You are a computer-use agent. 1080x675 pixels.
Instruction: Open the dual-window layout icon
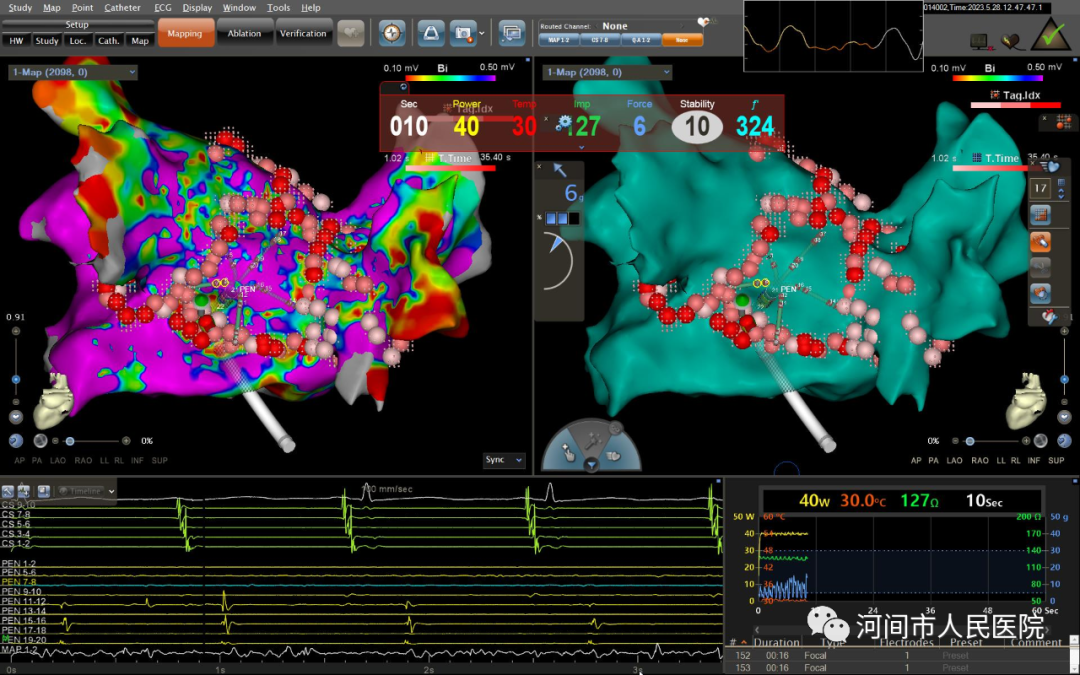(x=511, y=33)
